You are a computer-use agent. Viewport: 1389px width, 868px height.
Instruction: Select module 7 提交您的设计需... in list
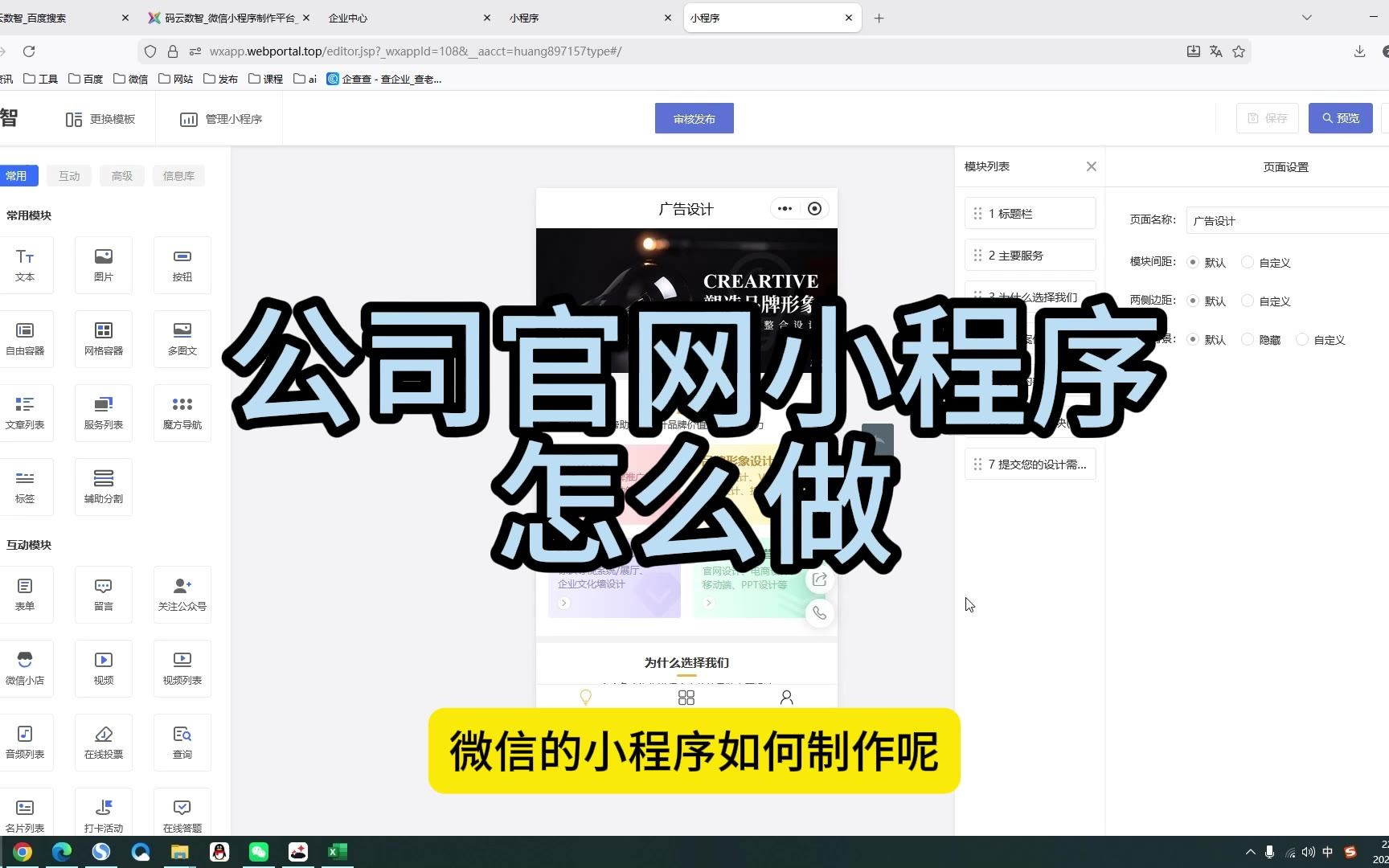coord(1030,464)
